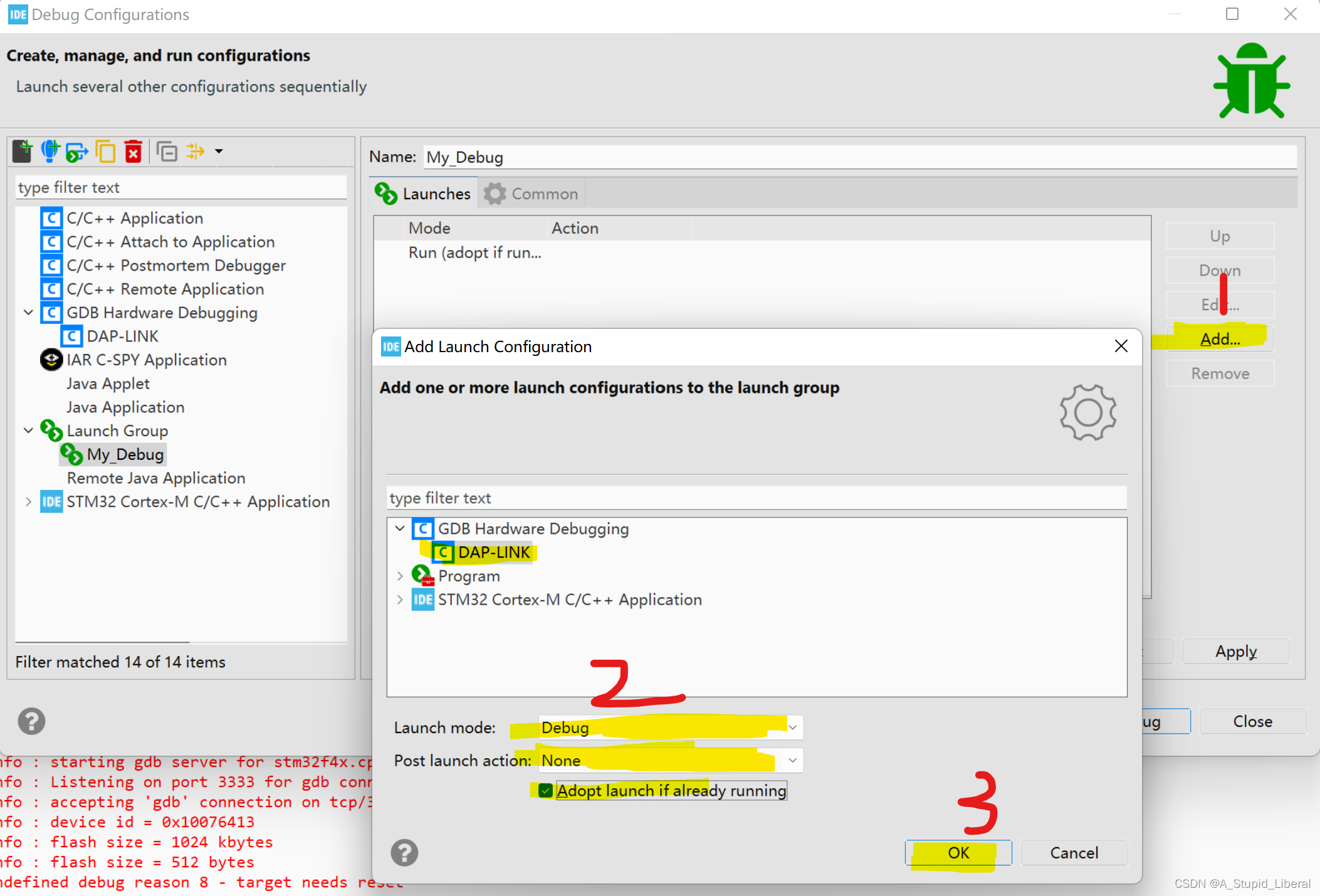Select Java Application in left tree
This screenshot has height=896, width=1320.
[125, 407]
